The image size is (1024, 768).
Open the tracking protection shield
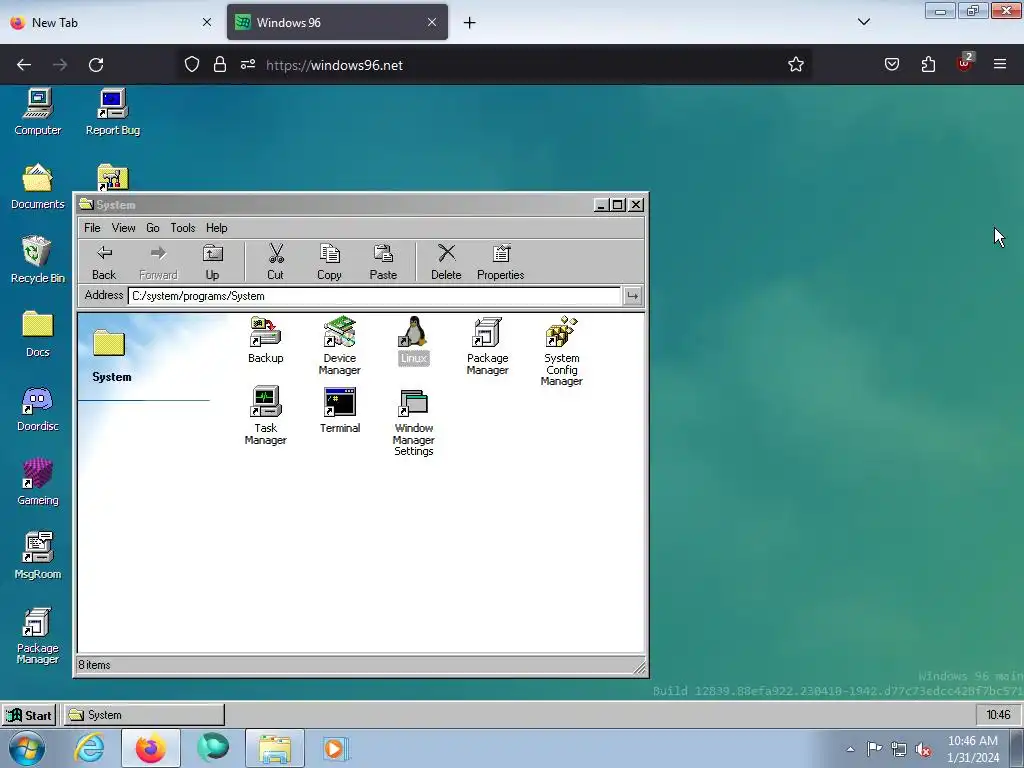pos(191,65)
